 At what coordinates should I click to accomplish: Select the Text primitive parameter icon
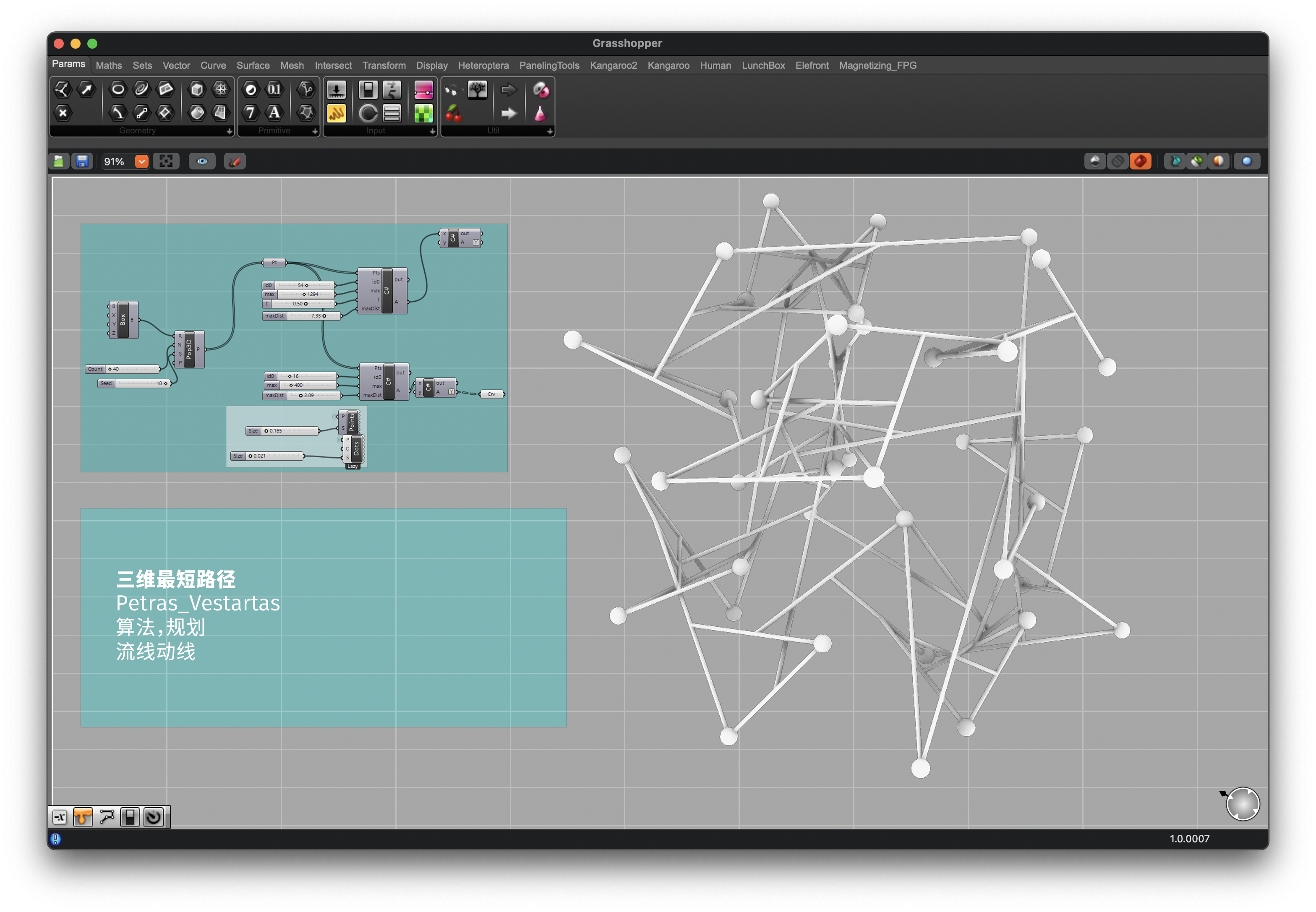[274, 112]
